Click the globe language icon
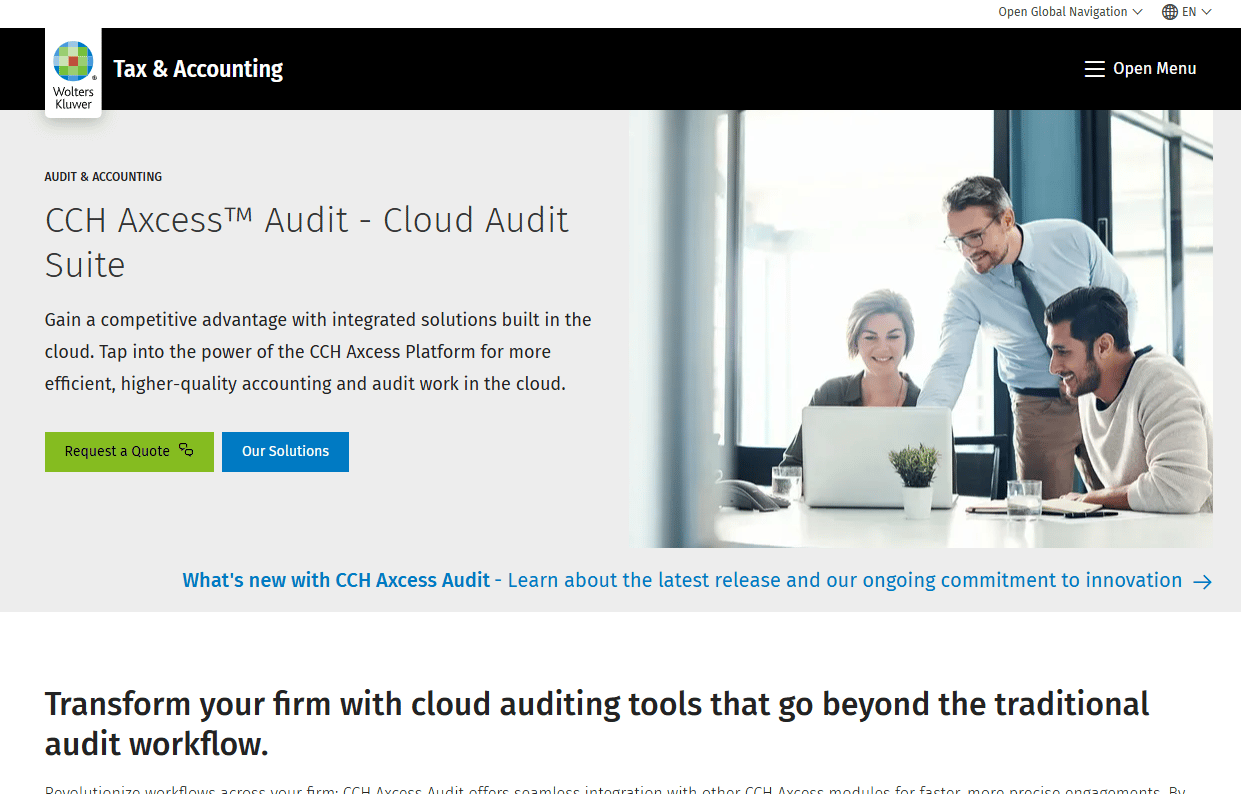The height and width of the screenshot is (794, 1241). point(1170,12)
